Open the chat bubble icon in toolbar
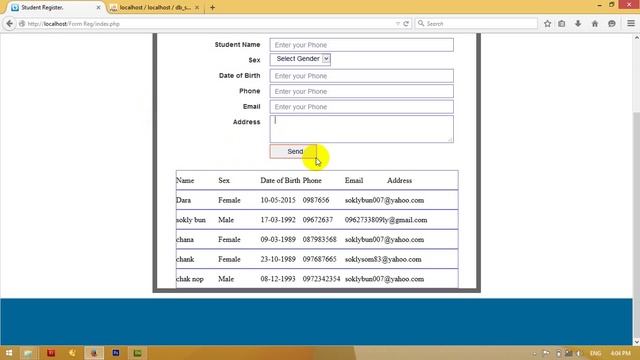Screen dimensions: 640x360 (611, 24)
